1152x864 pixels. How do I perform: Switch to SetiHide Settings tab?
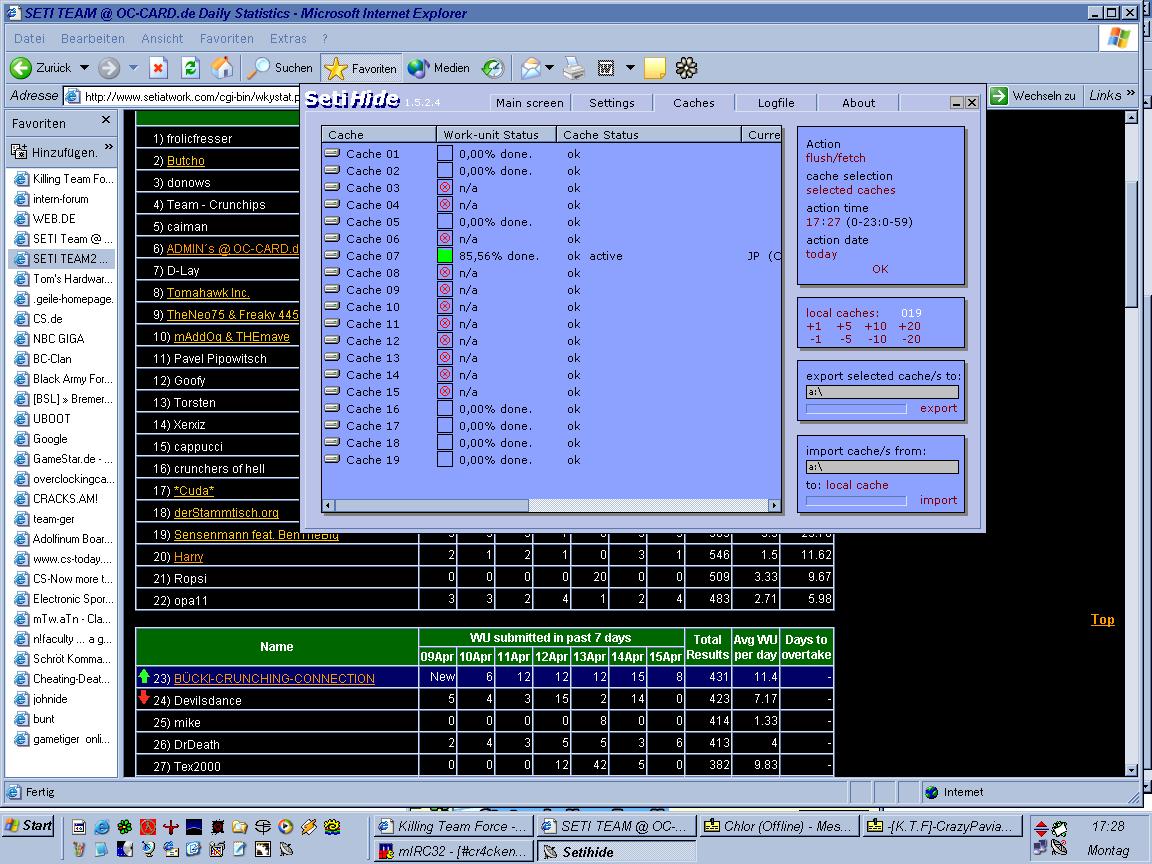click(x=611, y=103)
